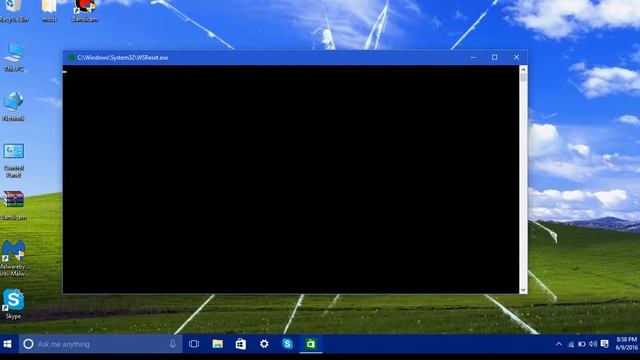
Task: Show hidden system tray icons
Action: tap(558, 344)
